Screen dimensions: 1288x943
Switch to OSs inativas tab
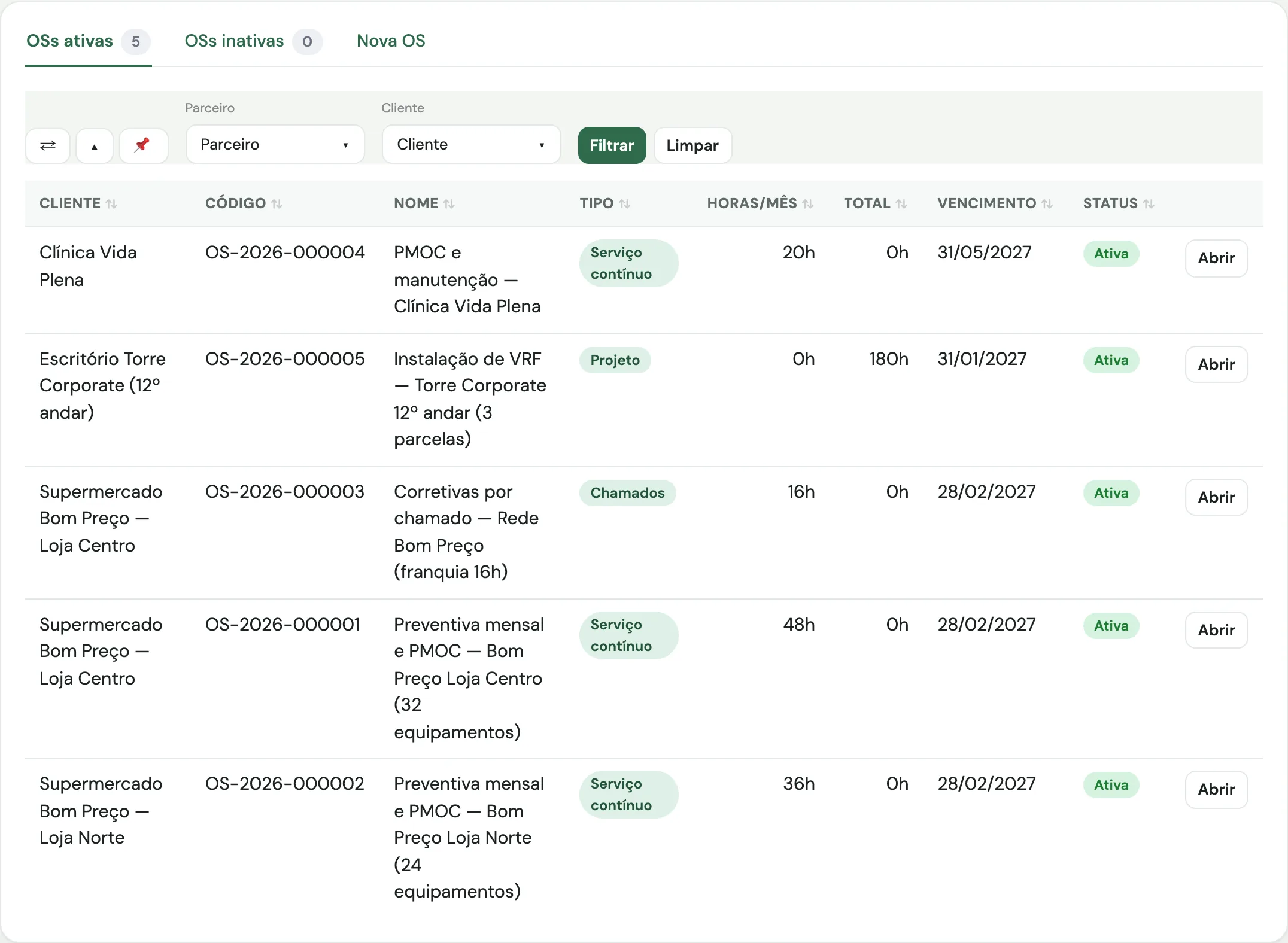click(253, 41)
